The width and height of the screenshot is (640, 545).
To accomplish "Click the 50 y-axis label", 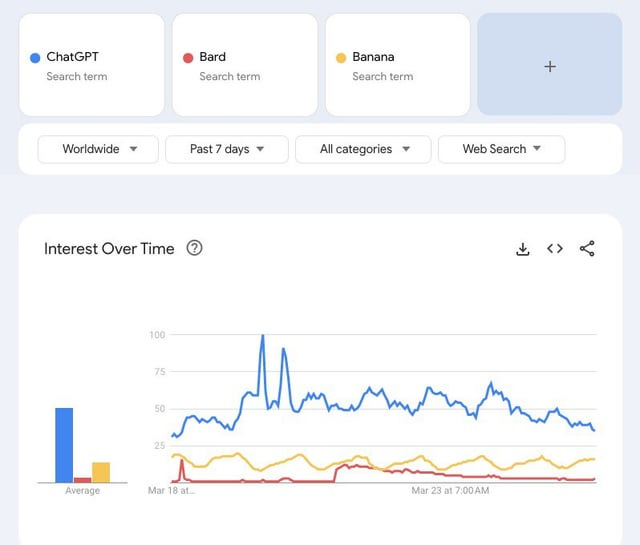I will point(160,409).
